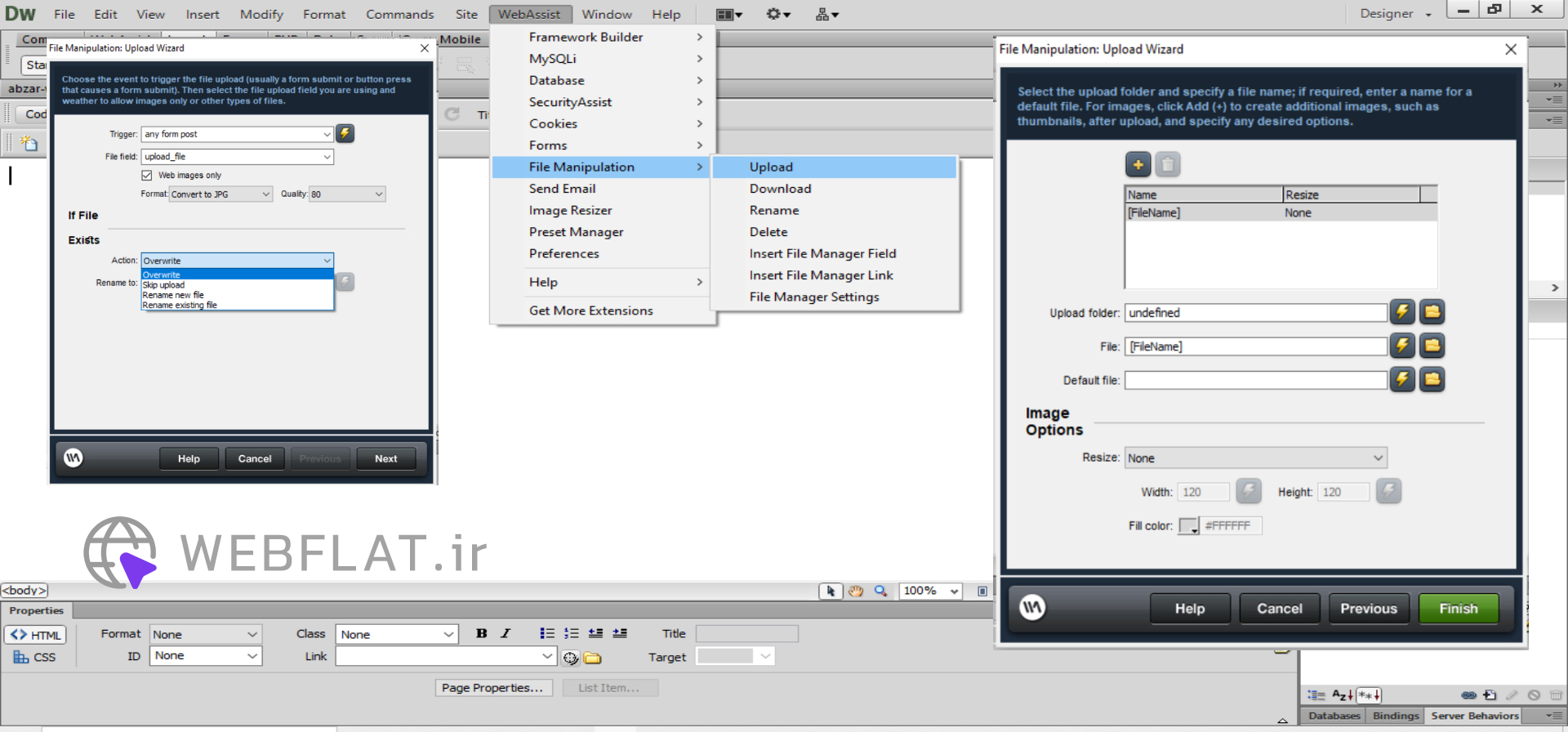Click the Upload folder text field
The image size is (1568, 732).
point(1256,312)
